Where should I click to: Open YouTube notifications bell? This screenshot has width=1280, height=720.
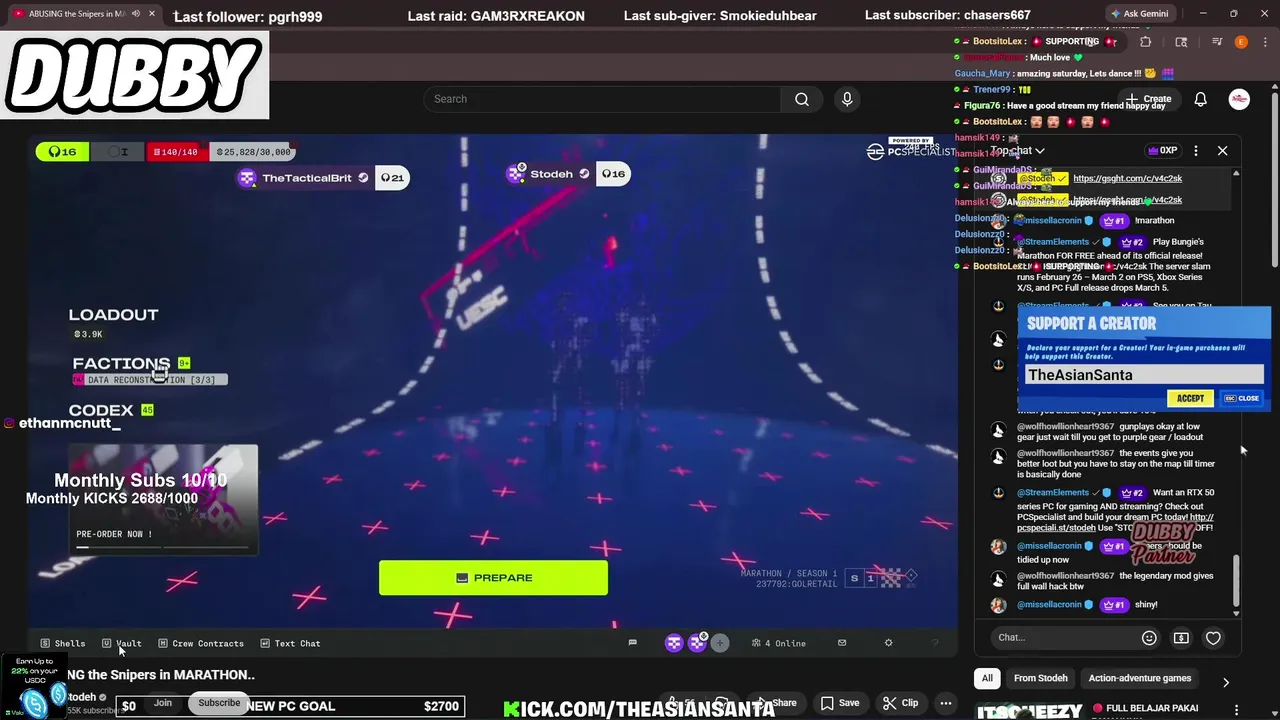(x=1200, y=99)
